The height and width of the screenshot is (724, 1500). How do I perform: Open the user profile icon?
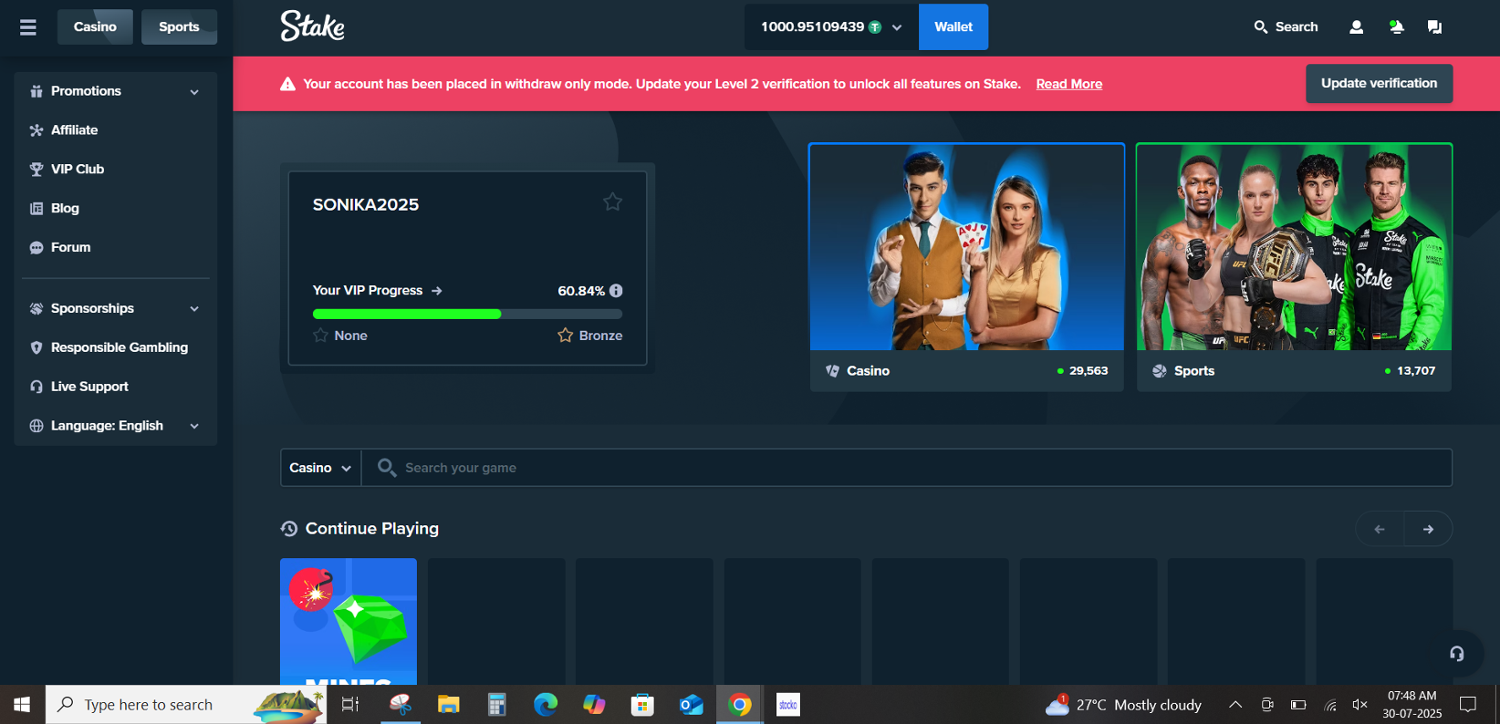pos(1356,27)
